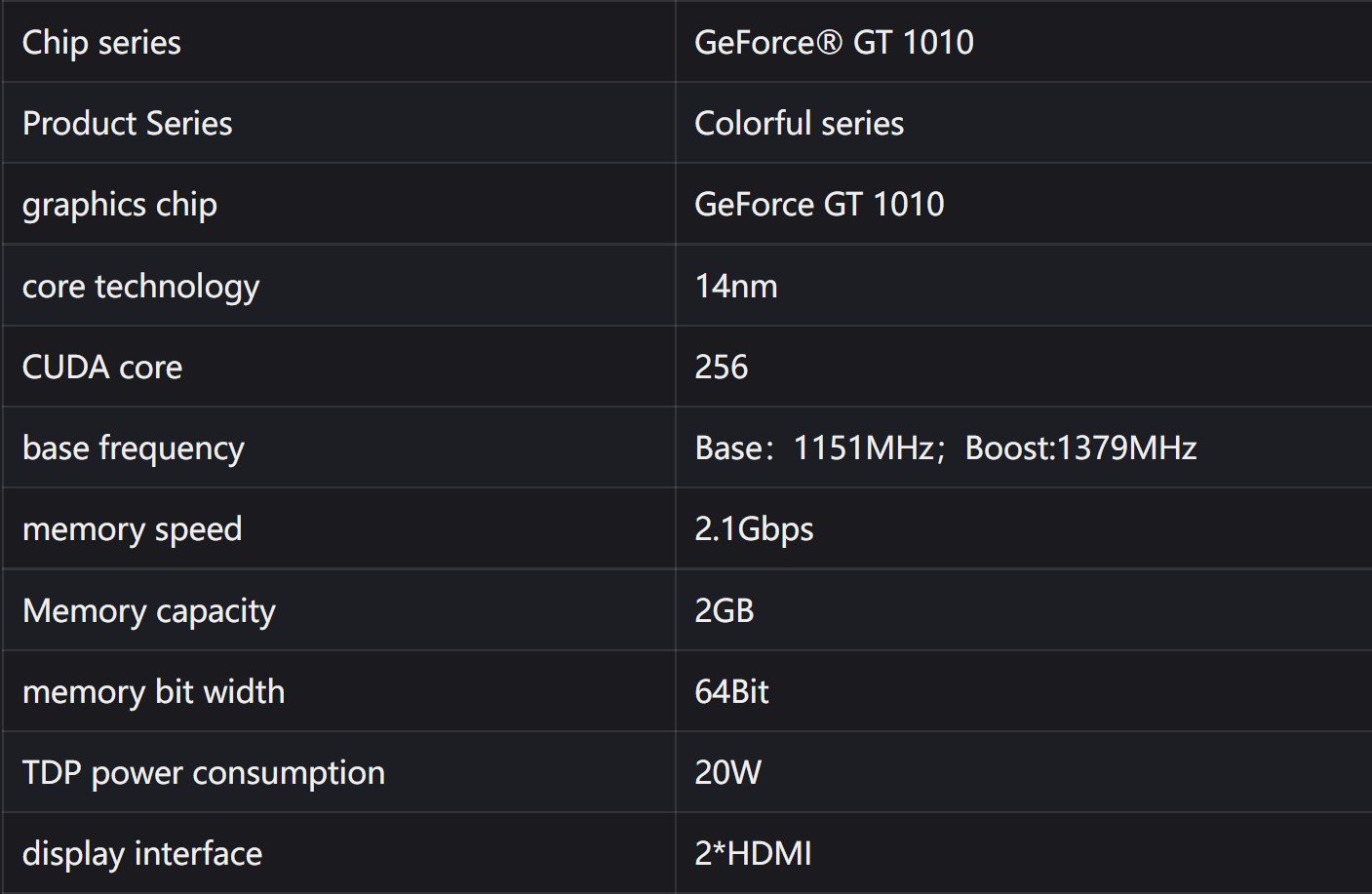The image size is (1372, 894).
Task: Click the "256" CUDA core value
Action: pos(721,368)
